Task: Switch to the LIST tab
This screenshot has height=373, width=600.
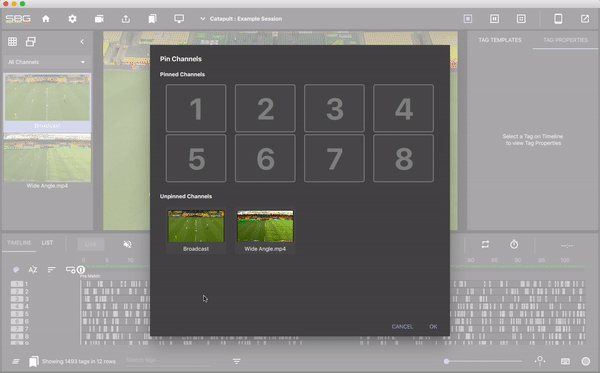Action: coord(47,243)
